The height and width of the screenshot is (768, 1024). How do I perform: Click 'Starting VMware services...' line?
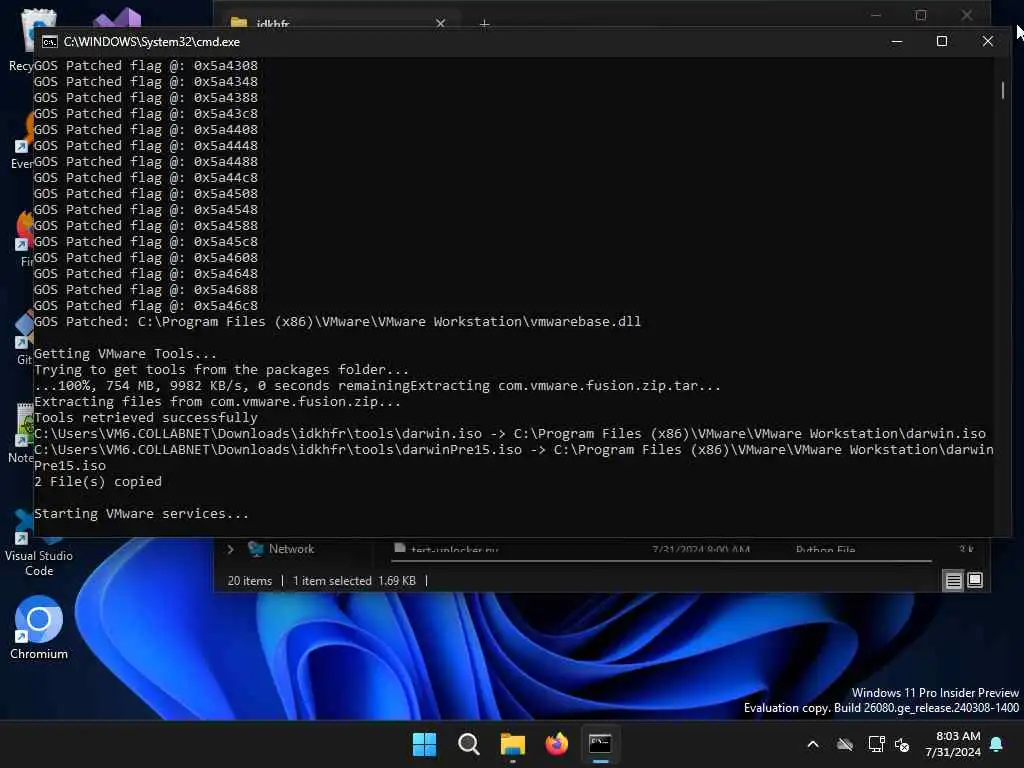[141, 514]
